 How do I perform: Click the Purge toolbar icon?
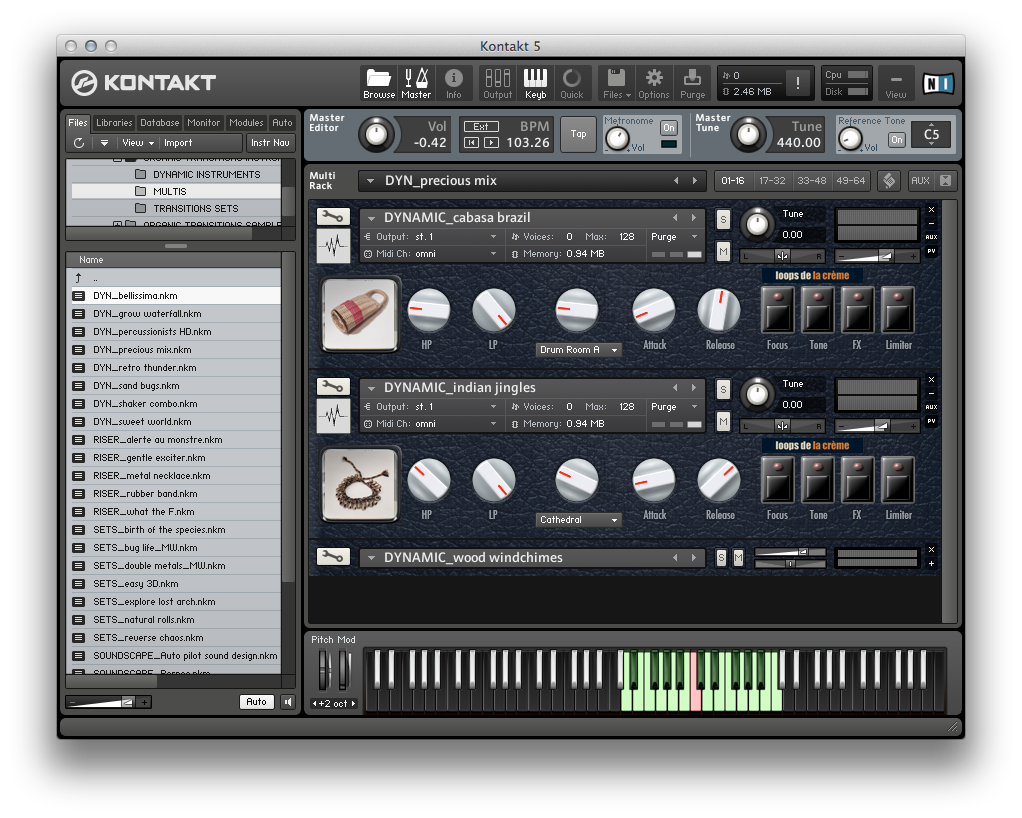[x=692, y=83]
